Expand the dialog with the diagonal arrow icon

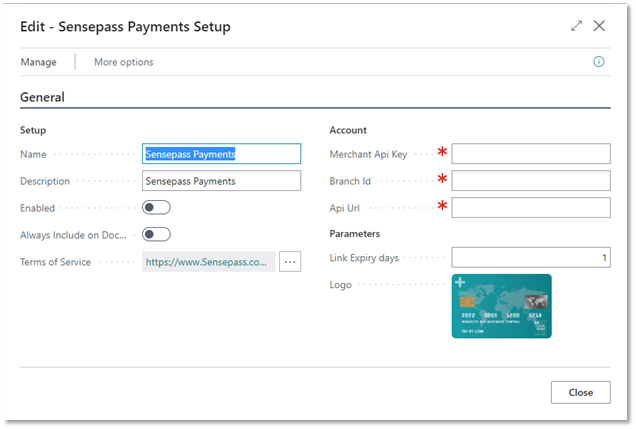pyautogui.click(x=576, y=26)
